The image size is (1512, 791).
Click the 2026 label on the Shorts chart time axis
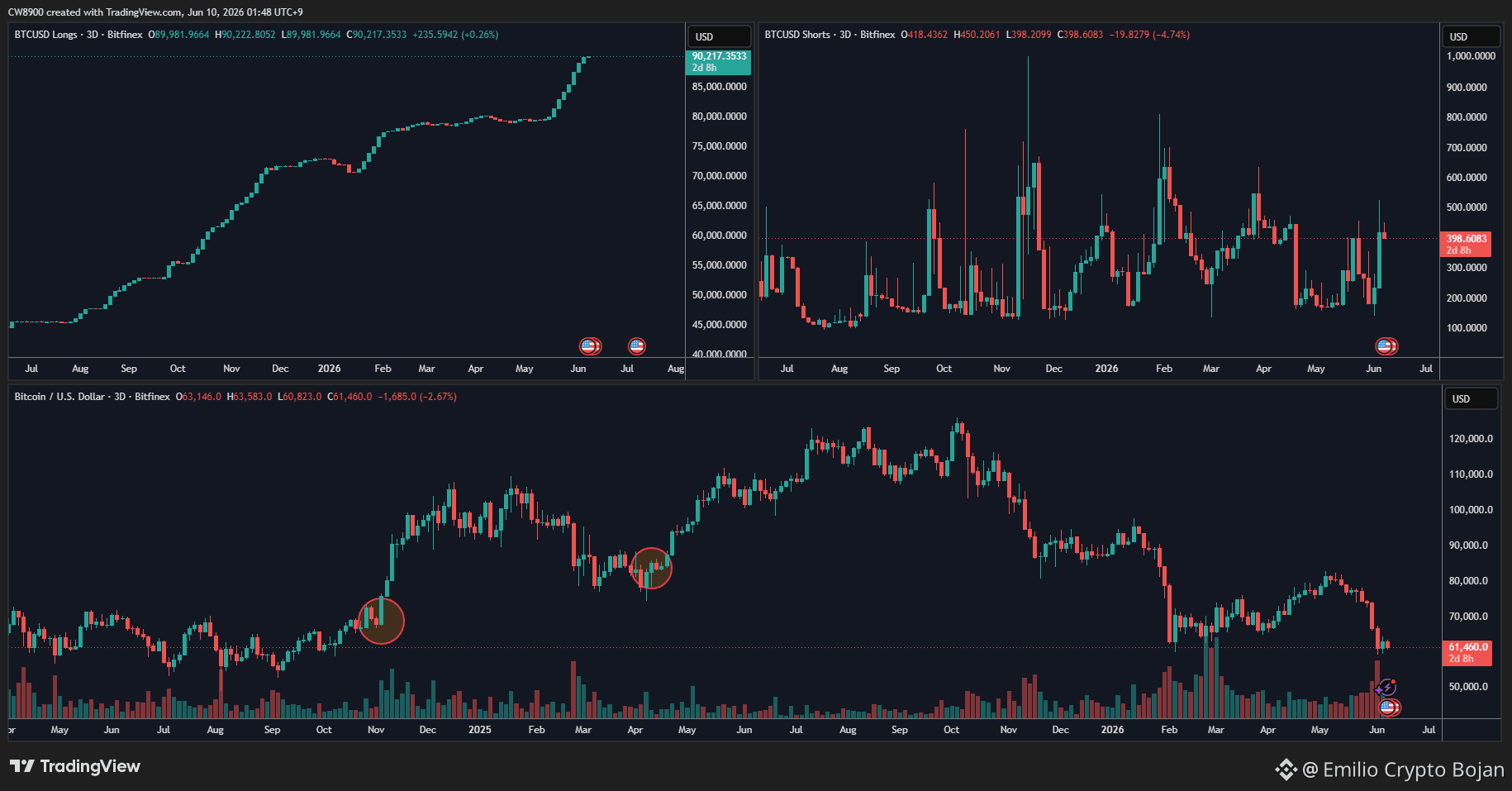pos(1106,369)
